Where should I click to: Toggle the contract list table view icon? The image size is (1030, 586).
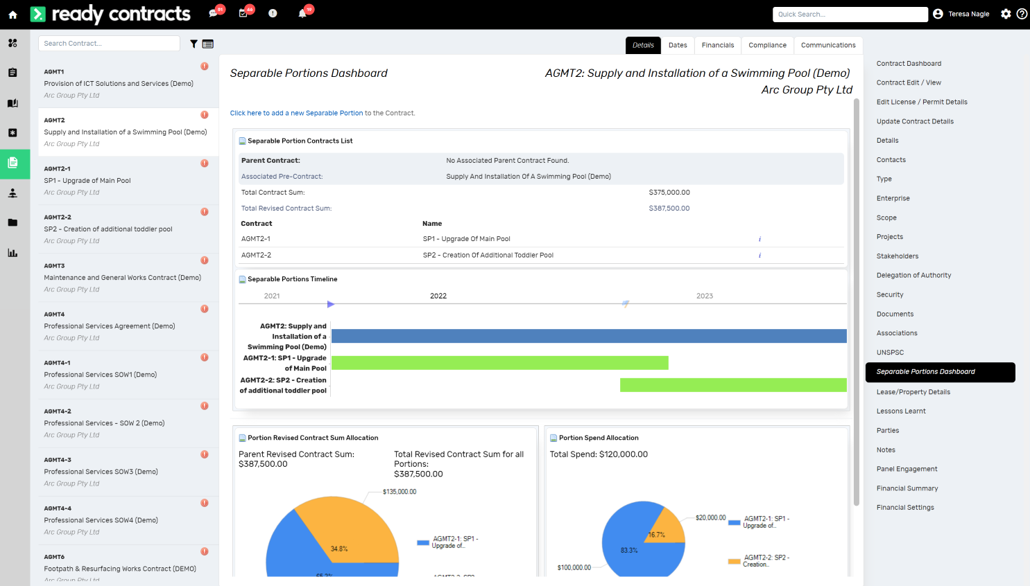[208, 44]
